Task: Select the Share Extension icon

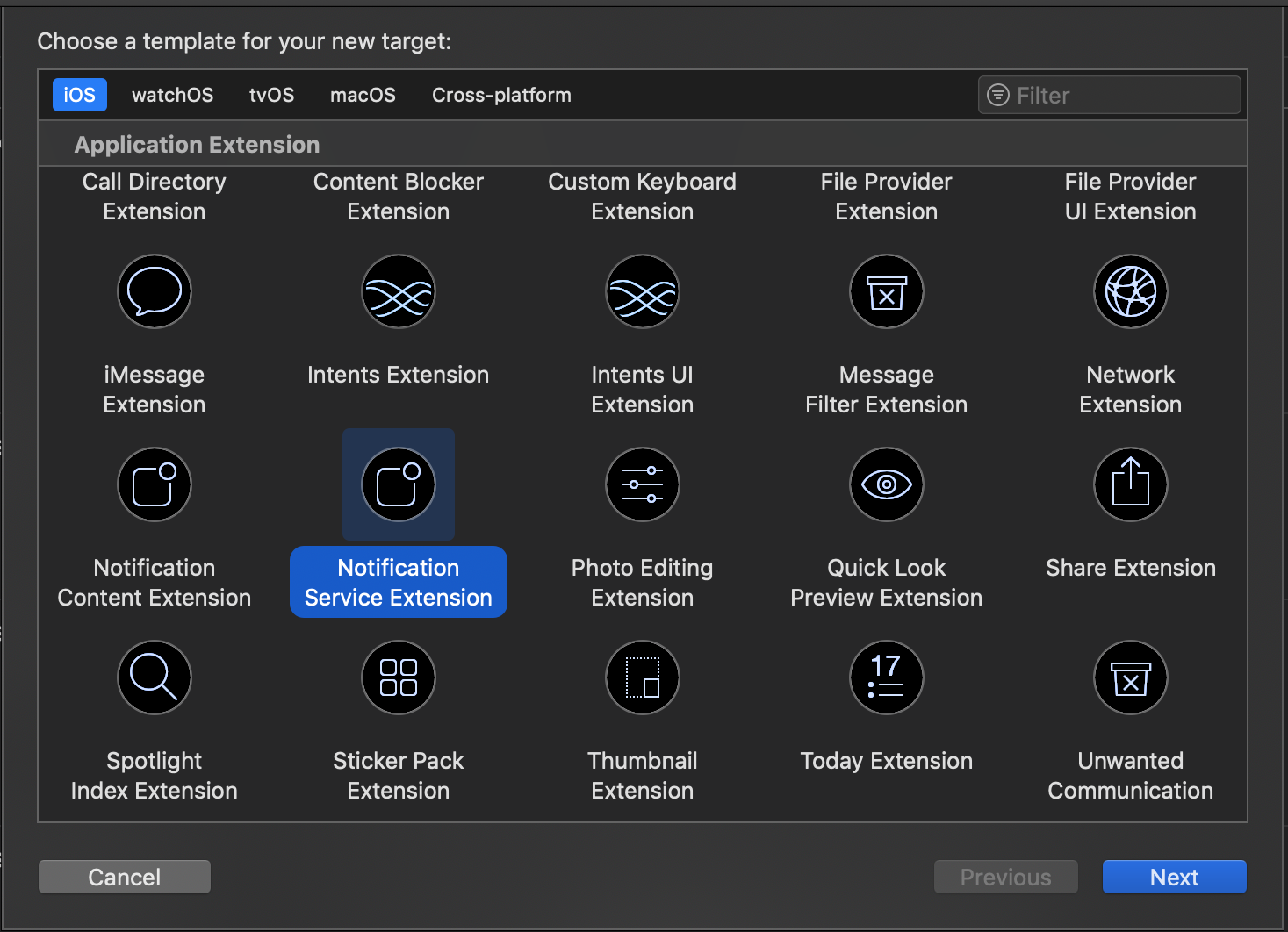Action: click(1131, 484)
